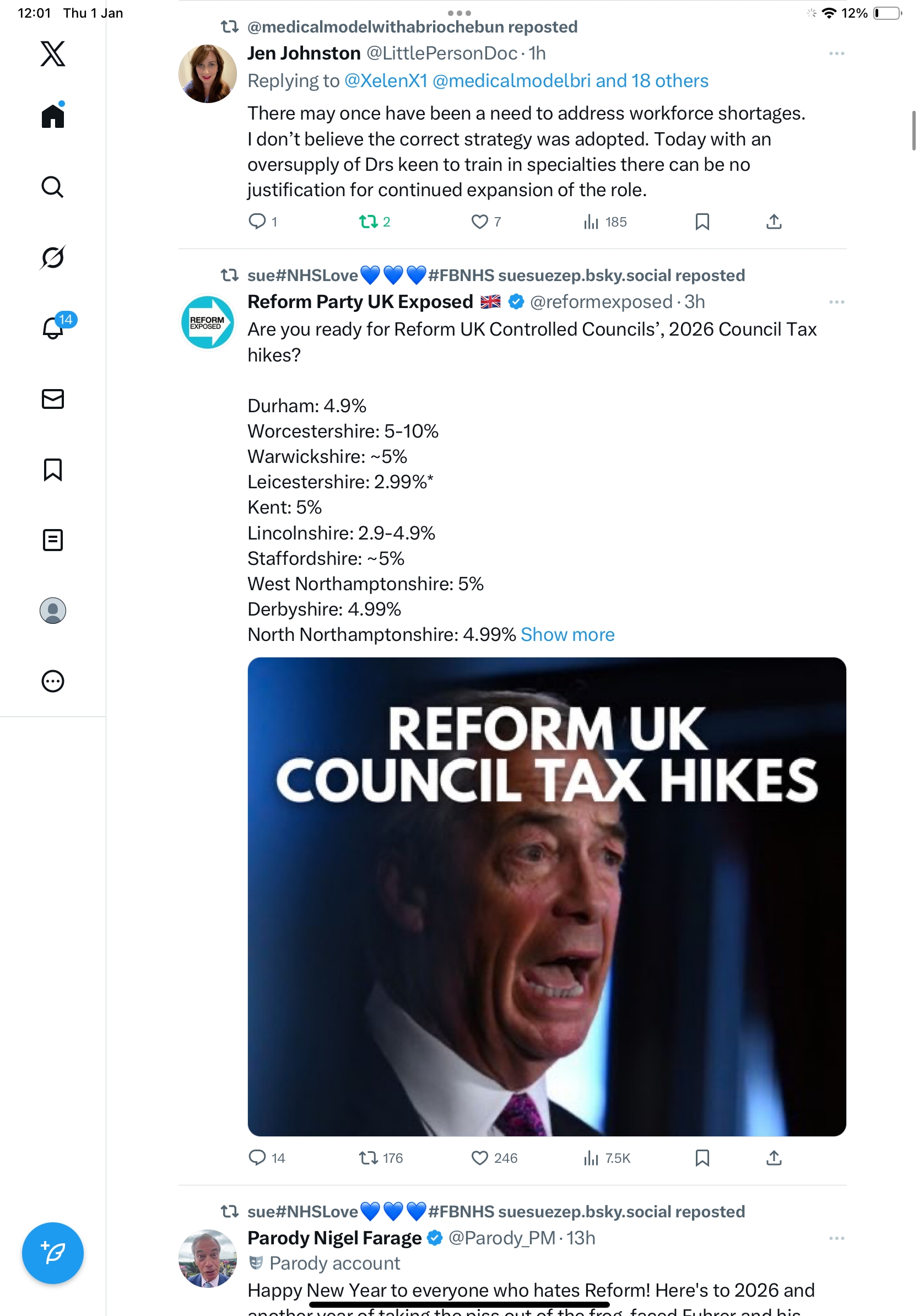Open the Reform UK Council Tax Hikes image

point(547,897)
